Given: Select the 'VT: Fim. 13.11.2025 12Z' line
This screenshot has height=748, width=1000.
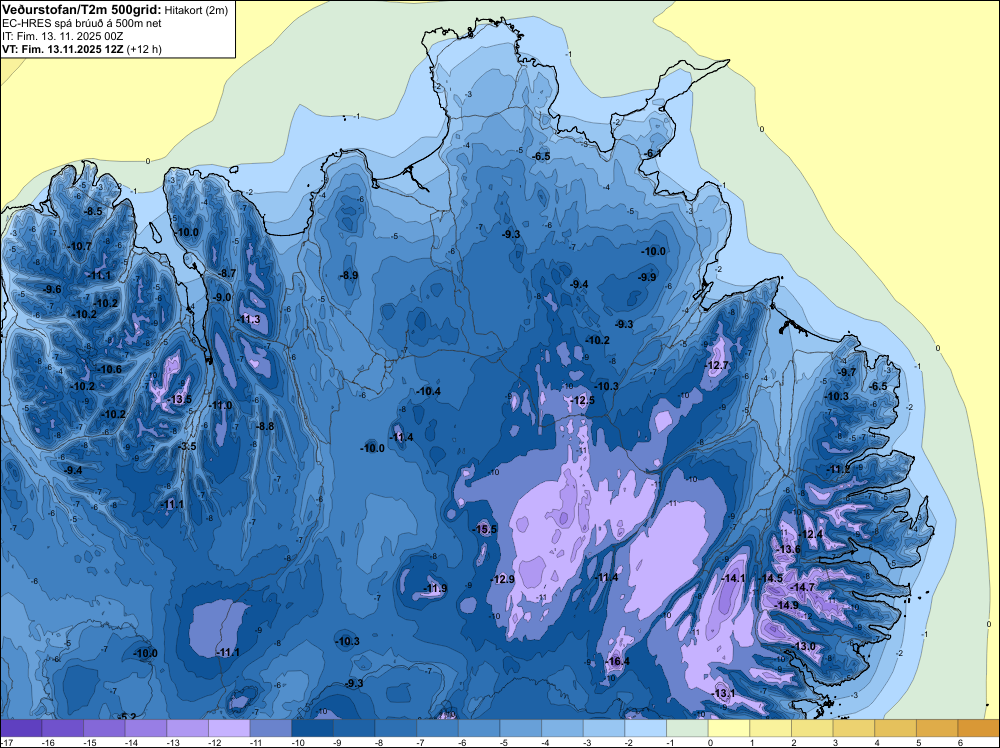Looking at the screenshot, I should pyautogui.click(x=63, y=49).
